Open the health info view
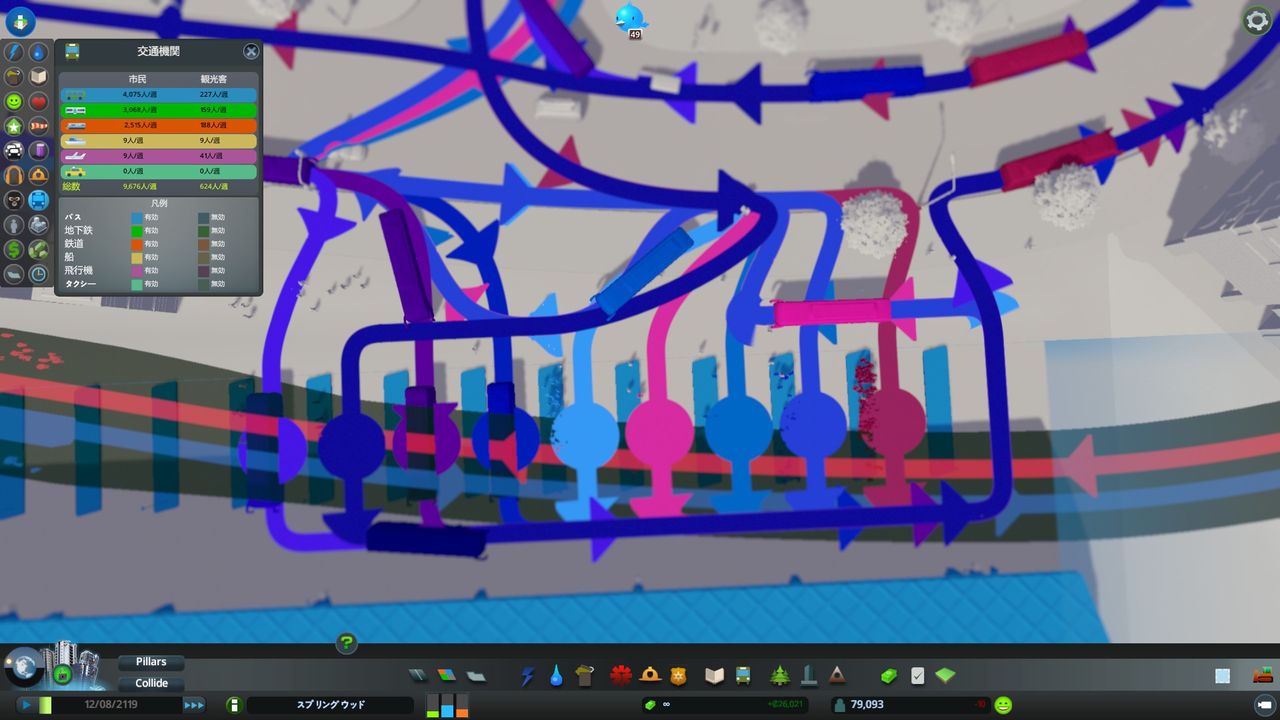Image resolution: width=1280 pixels, height=720 pixels. click(38, 102)
